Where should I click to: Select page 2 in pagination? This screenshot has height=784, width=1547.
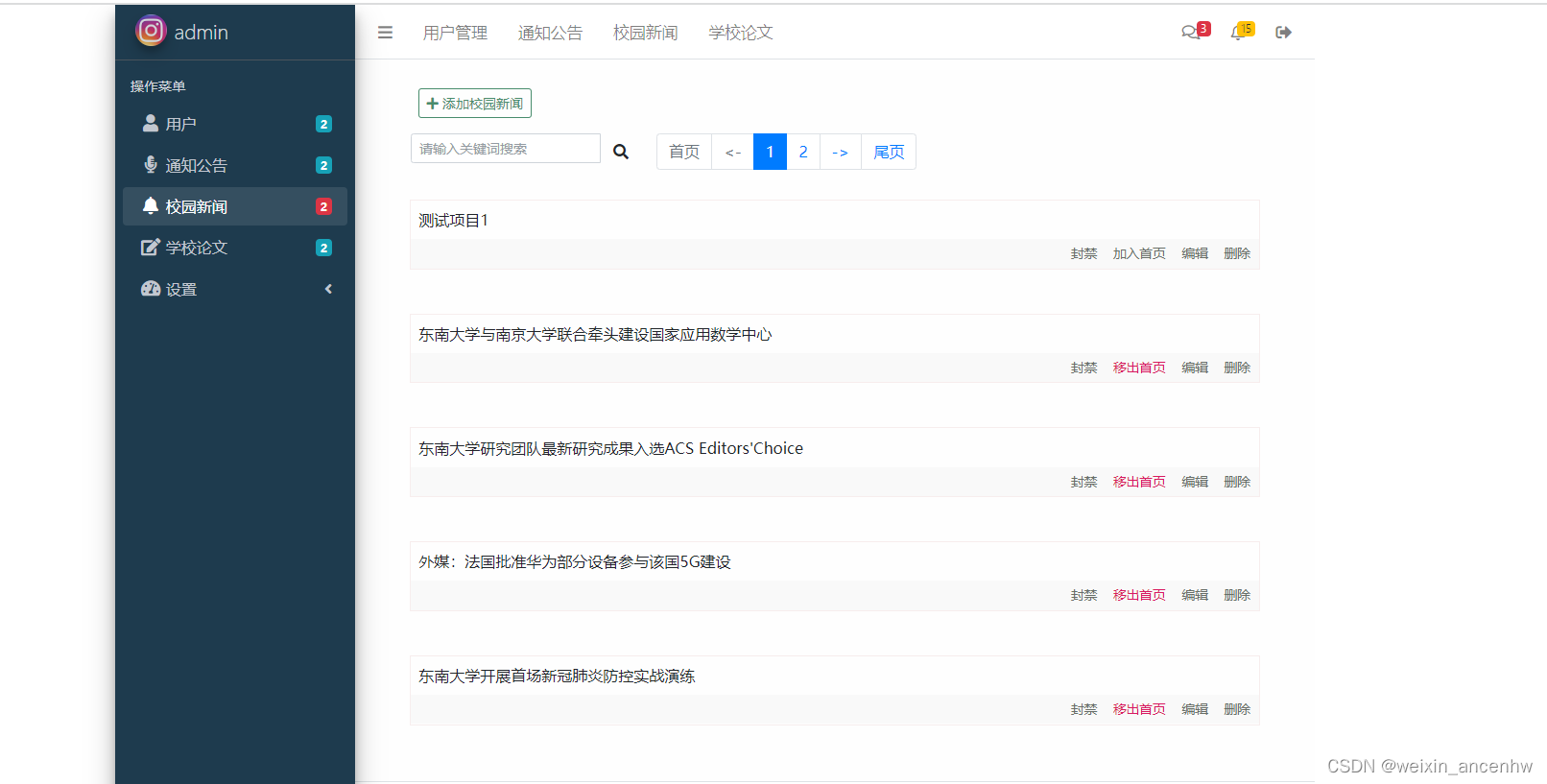pyautogui.click(x=803, y=152)
